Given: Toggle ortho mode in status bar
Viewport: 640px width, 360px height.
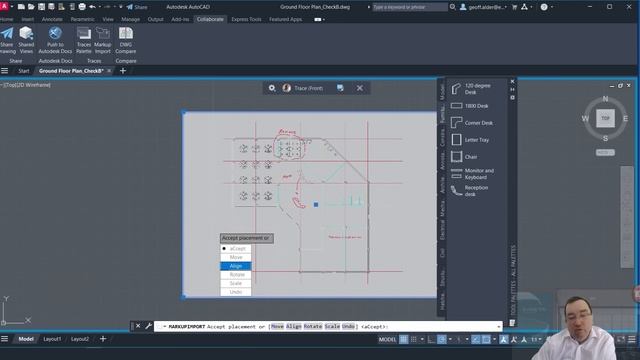Looking at the screenshot, I should pyautogui.click(x=431, y=339).
